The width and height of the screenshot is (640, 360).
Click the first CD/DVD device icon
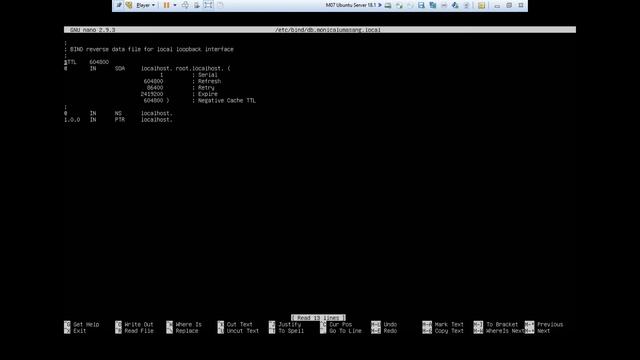tap(399, 5)
